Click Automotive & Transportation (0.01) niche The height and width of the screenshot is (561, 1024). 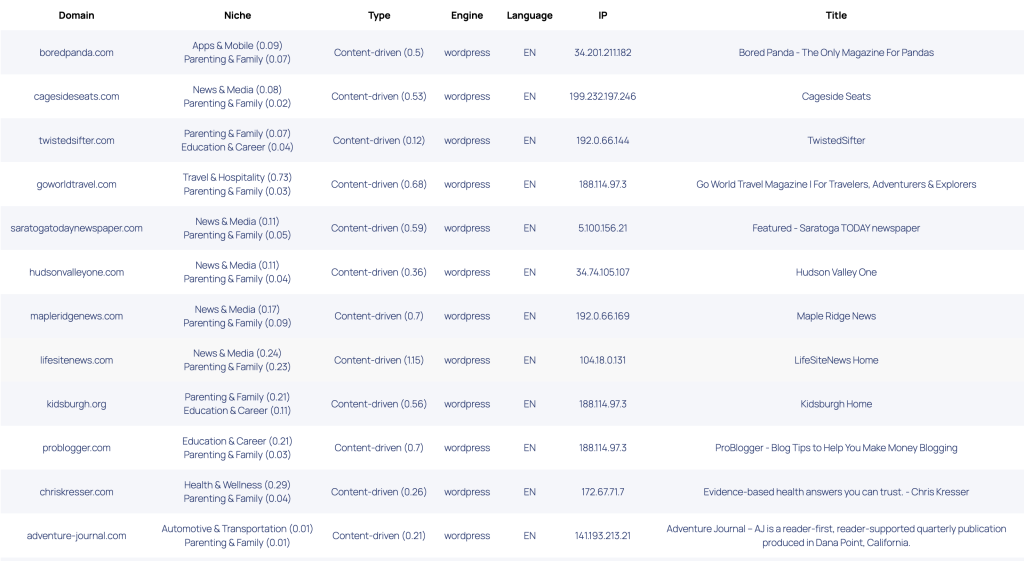pyautogui.click(x=237, y=528)
